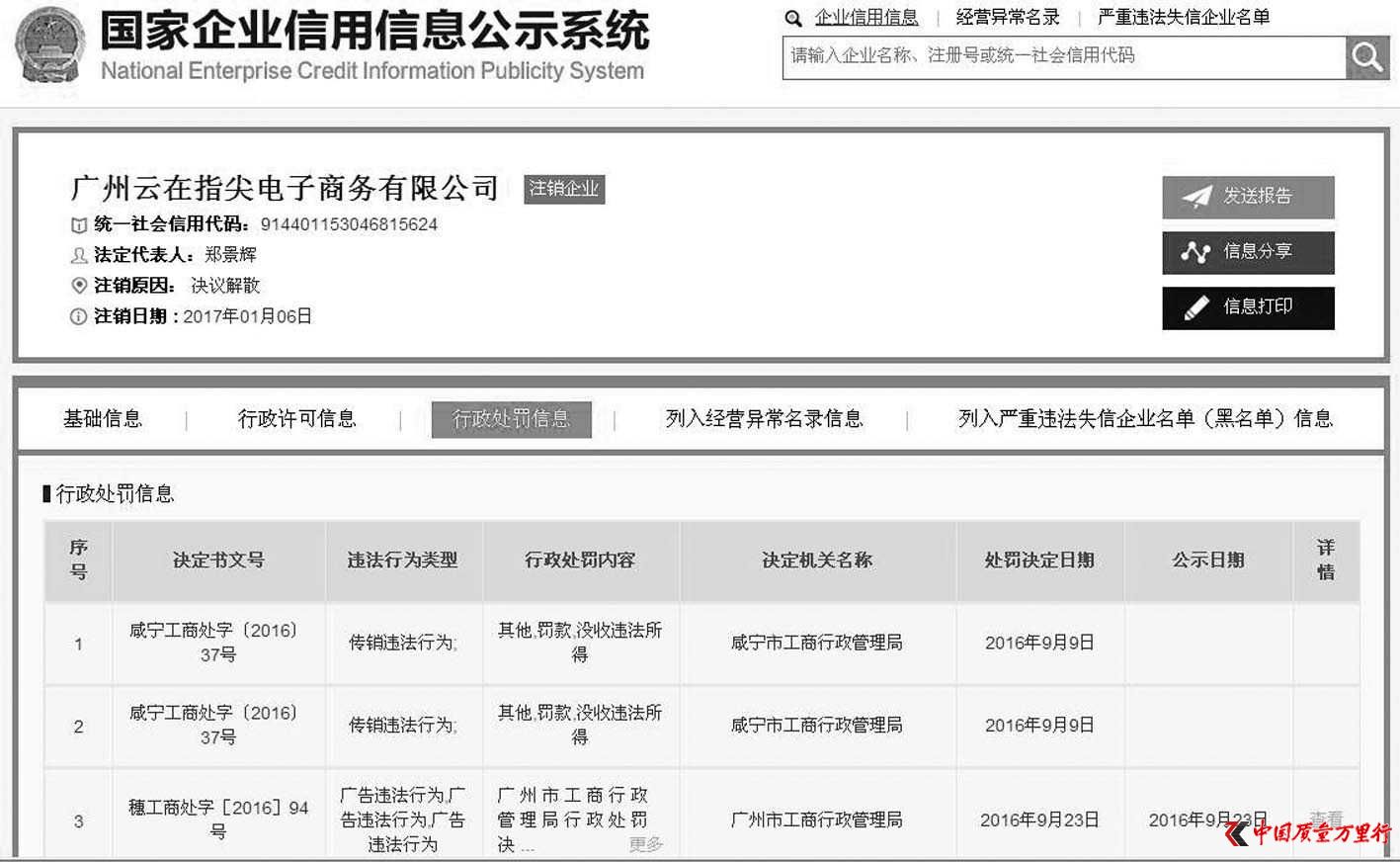Focus the enterprise name search input field
This screenshot has width=1400, height=862.
tap(1064, 57)
